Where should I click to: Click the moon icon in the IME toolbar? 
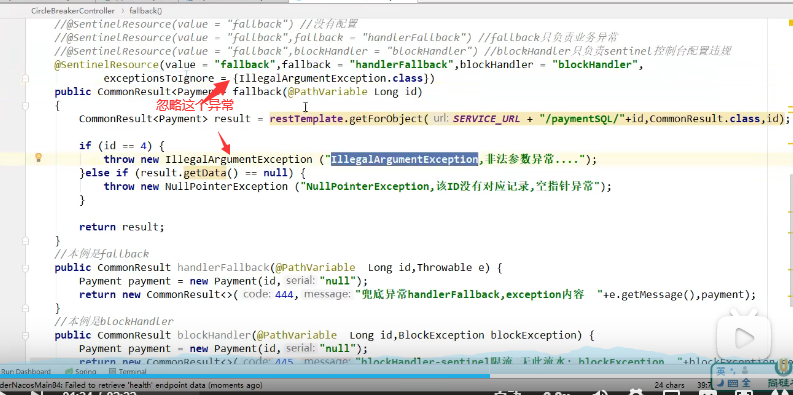coord(720,383)
